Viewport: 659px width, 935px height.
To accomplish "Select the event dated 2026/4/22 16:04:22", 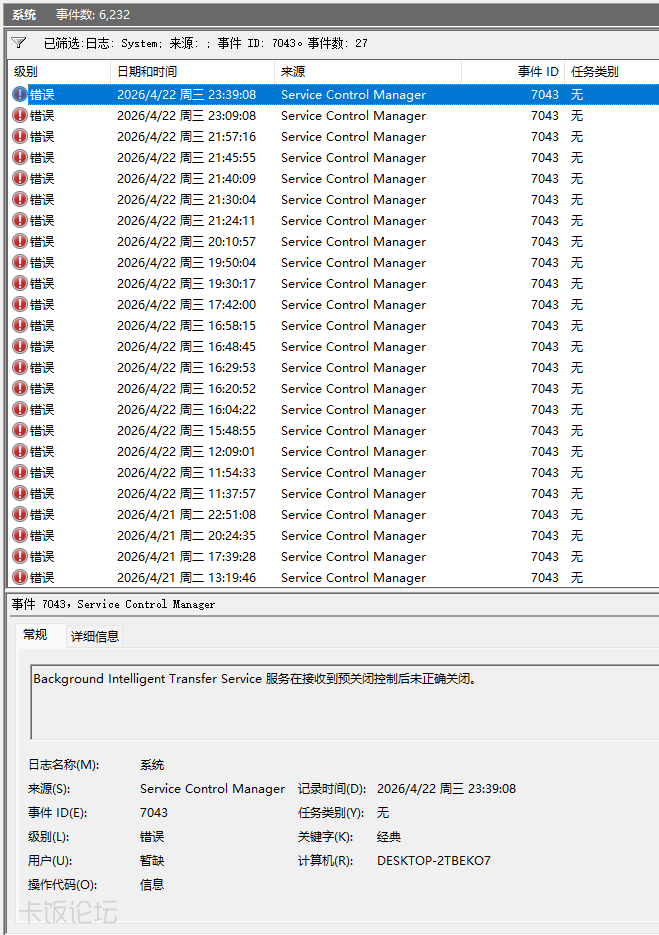I will [x=333, y=409].
